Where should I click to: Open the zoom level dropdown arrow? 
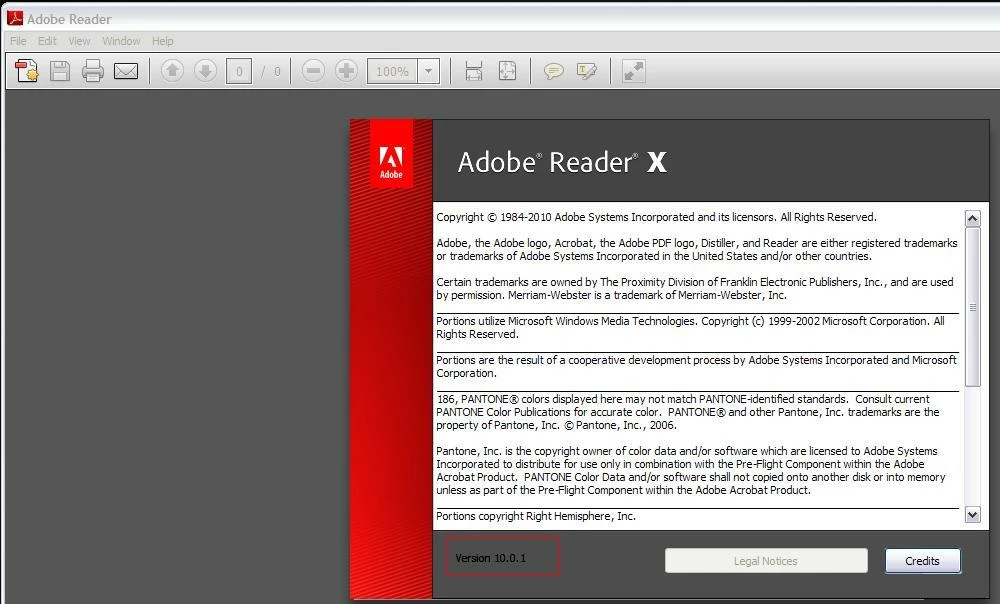(429, 71)
